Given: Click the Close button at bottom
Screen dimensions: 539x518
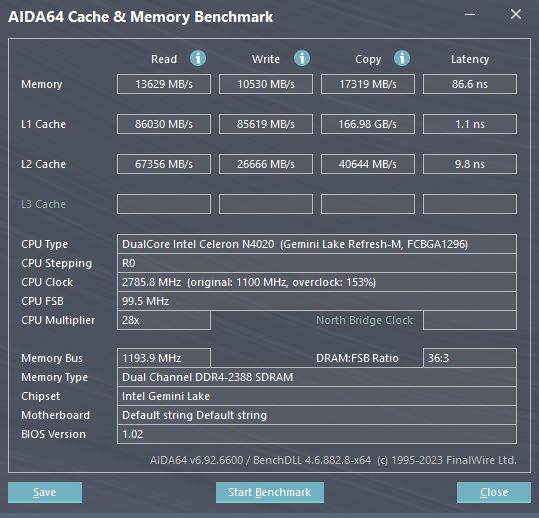Looking at the screenshot, I should (x=494, y=492).
